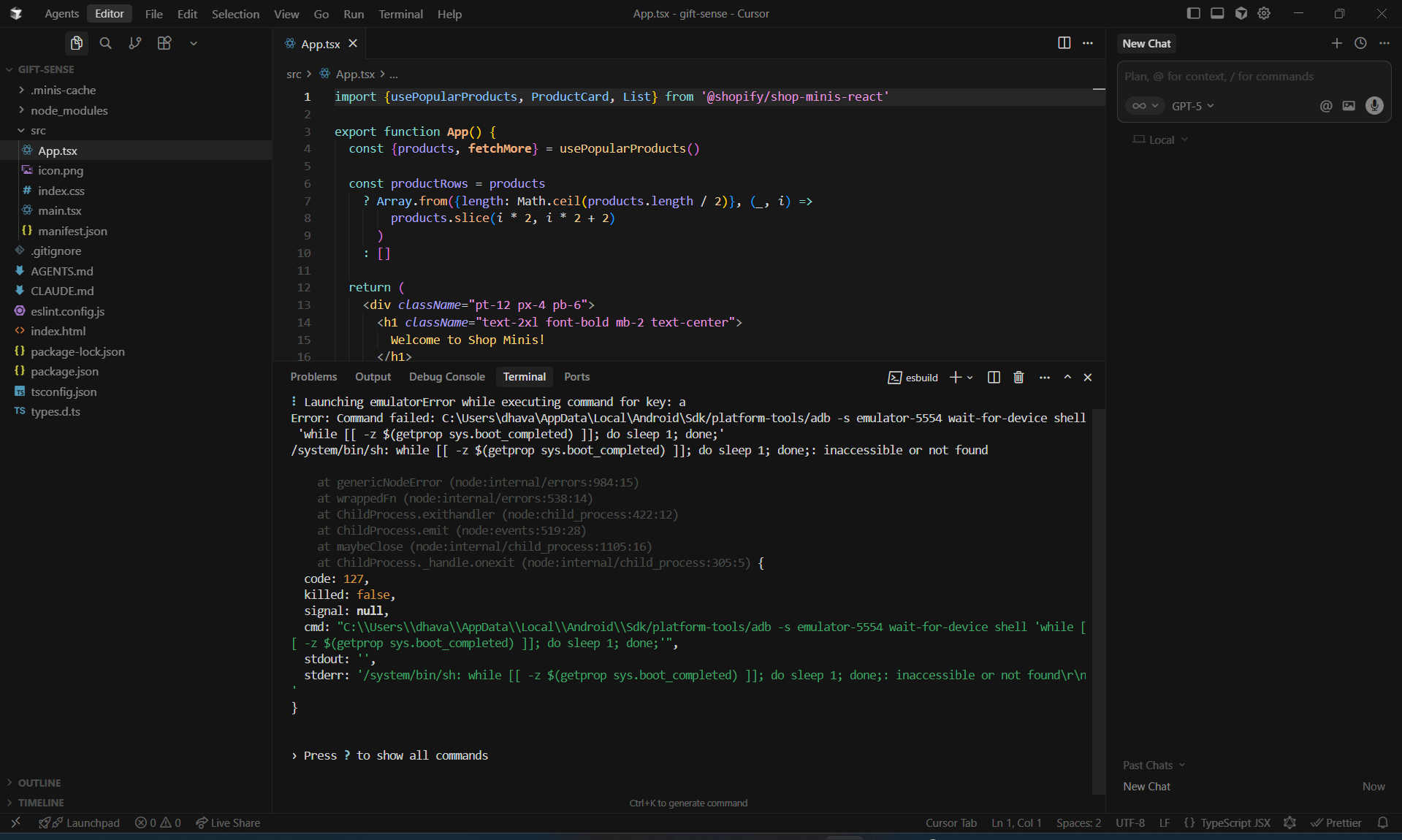This screenshot has width=1402, height=840.
Task: Open the Local environment dropdown
Action: point(1160,140)
